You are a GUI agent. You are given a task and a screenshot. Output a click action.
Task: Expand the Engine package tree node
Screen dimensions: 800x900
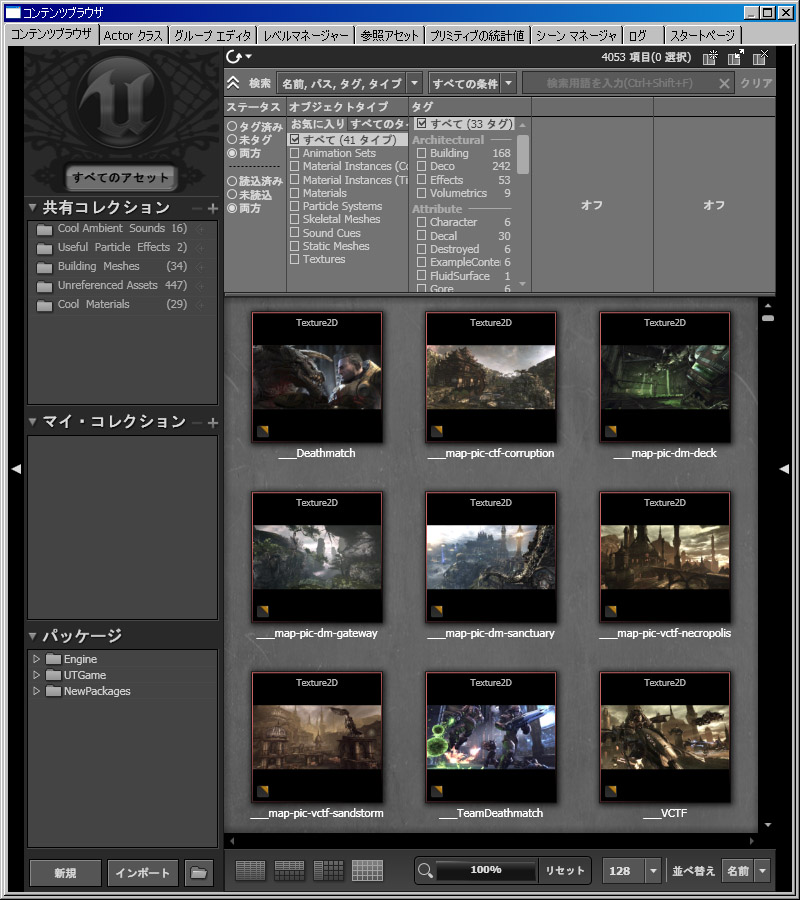pyautogui.click(x=37, y=659)
